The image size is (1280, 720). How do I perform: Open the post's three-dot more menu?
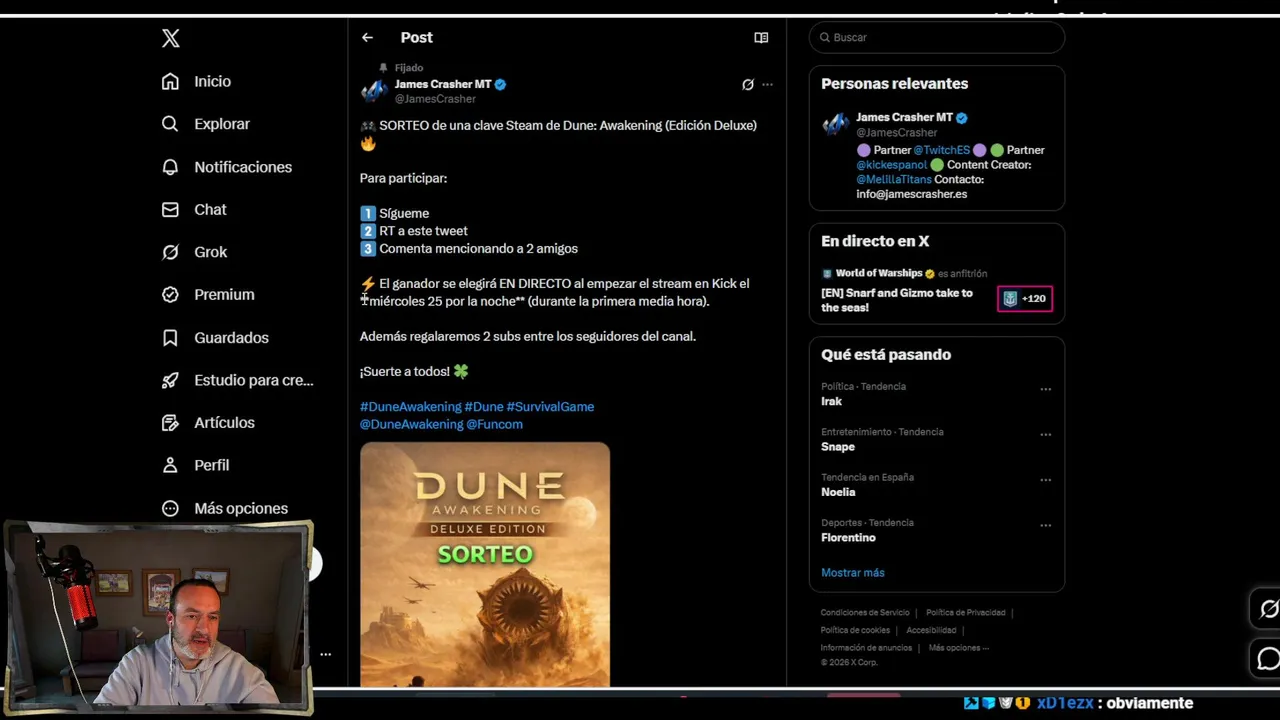click(767, 84)
